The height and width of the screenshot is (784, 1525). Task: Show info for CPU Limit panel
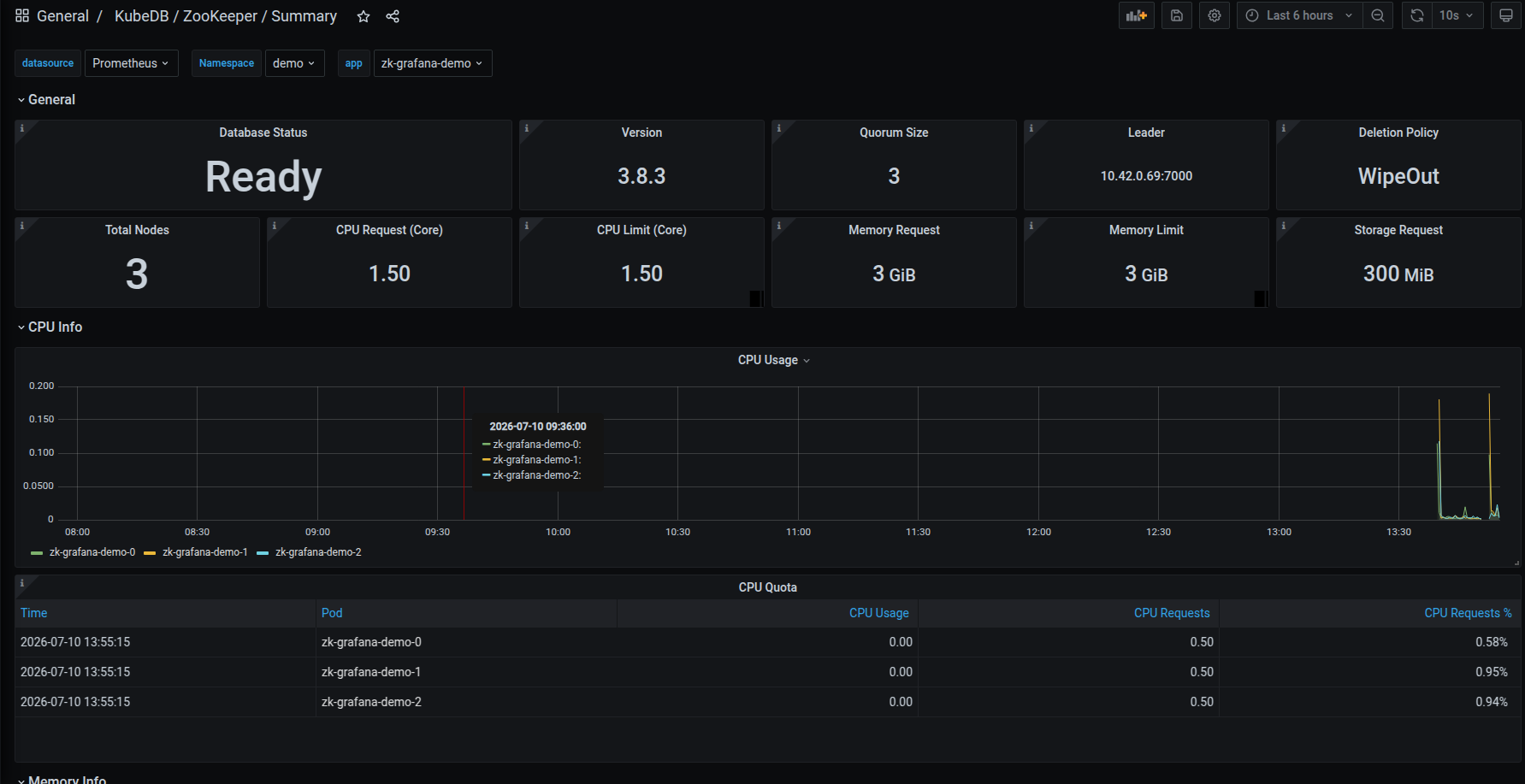point(527,226)
